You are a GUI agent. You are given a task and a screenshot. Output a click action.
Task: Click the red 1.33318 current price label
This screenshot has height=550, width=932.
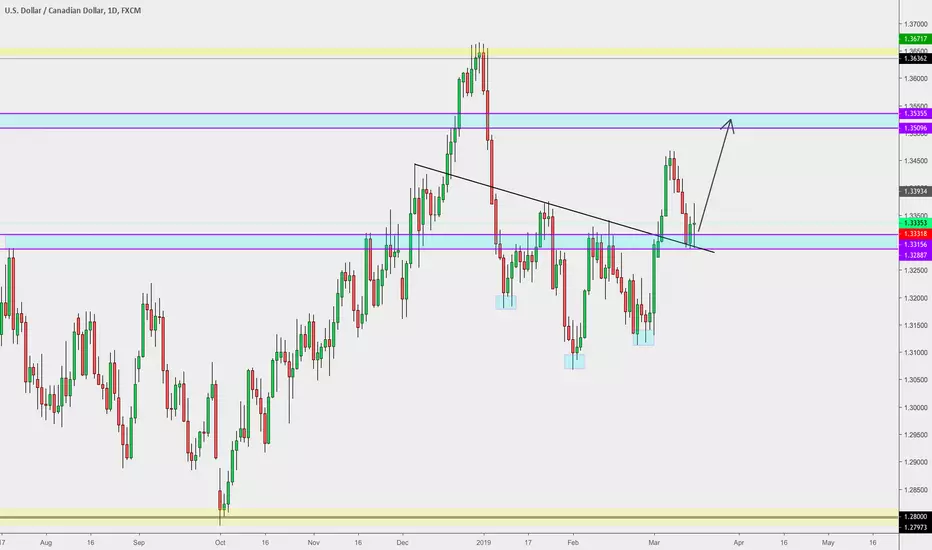[915, 234]
